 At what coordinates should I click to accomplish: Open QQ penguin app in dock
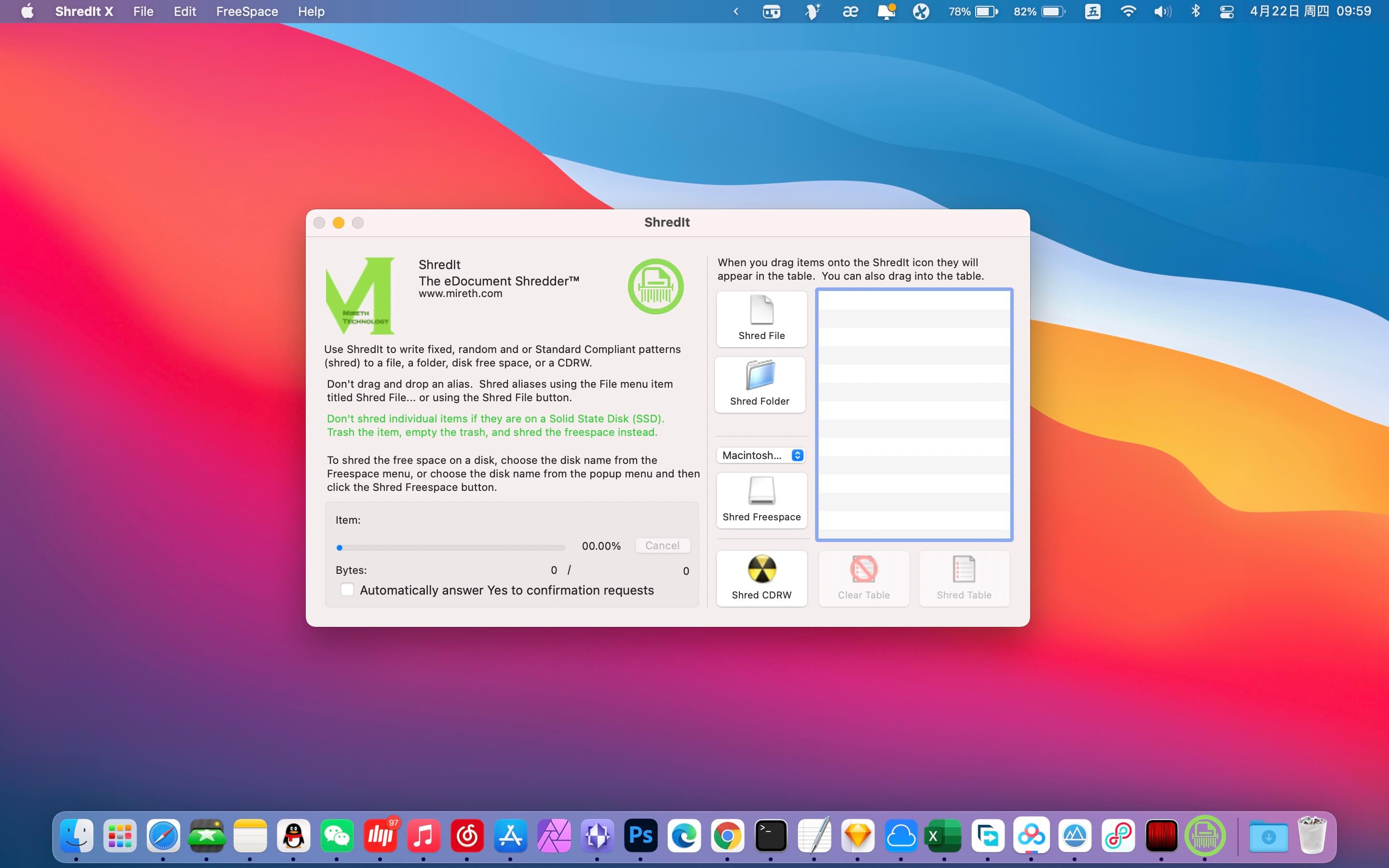(x=294, y=835)
